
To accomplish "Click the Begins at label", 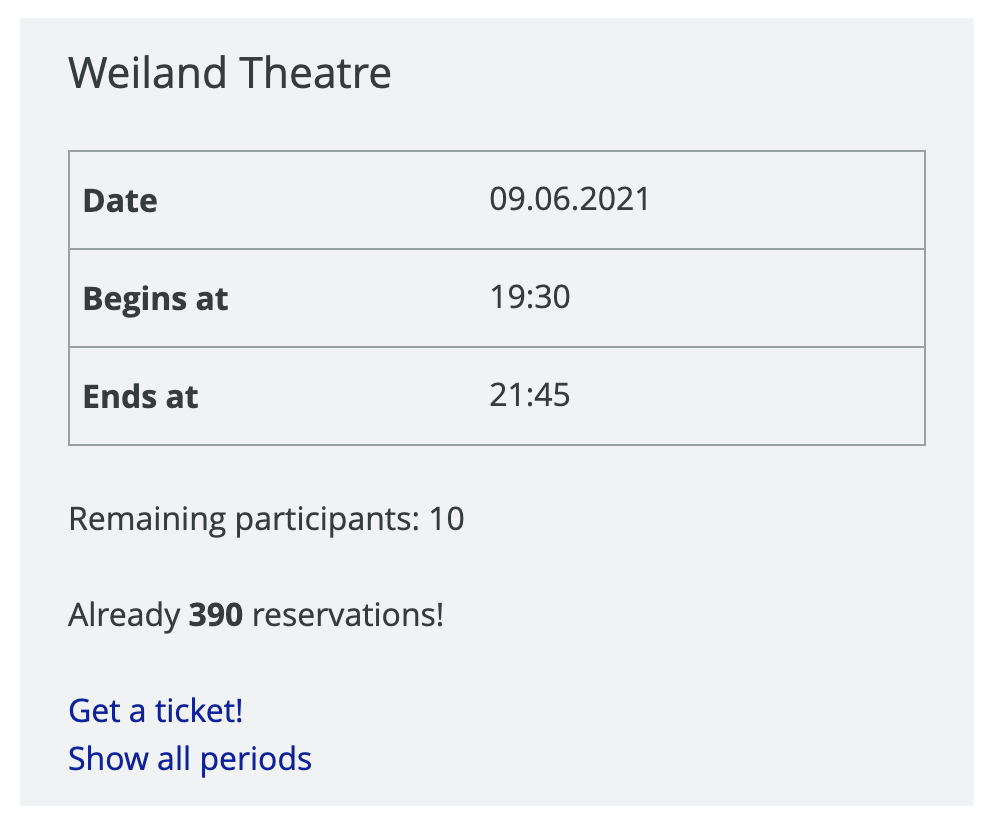I will [x=155, y=299].
